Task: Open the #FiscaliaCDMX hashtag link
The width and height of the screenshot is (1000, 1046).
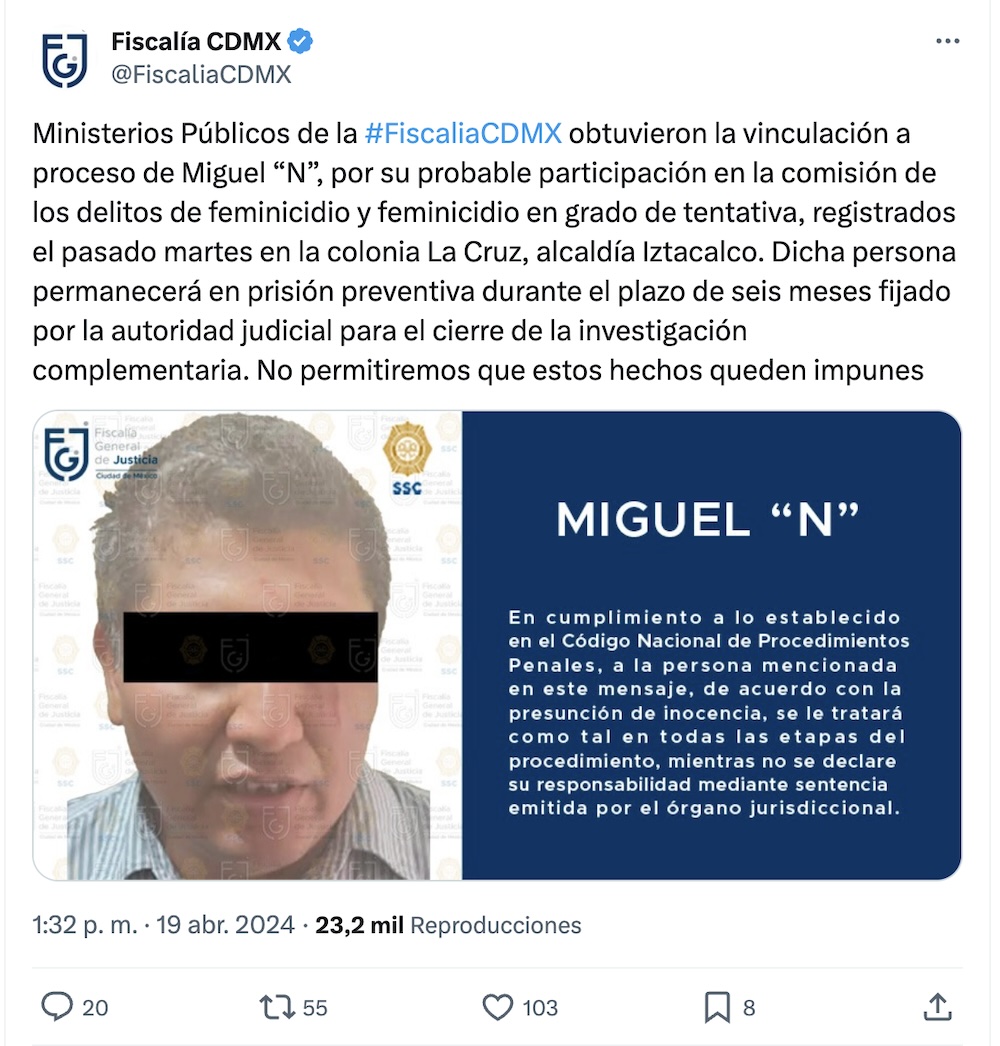Action: (x=464, y=133)
